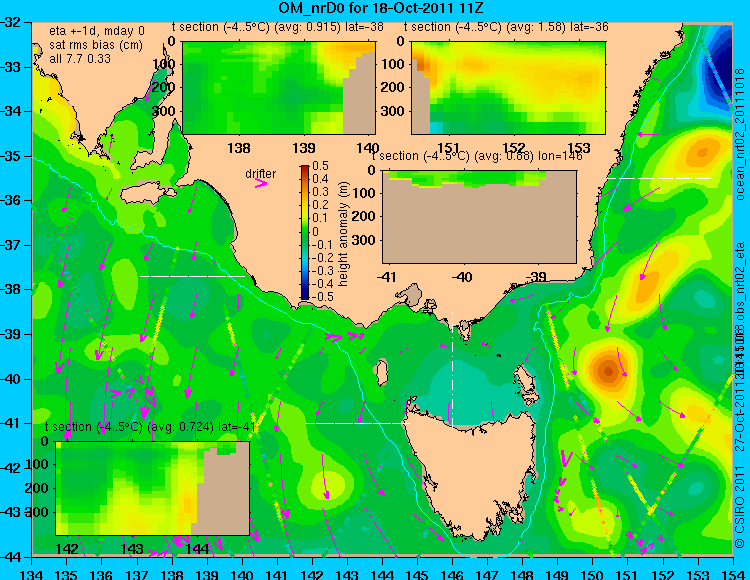The image size is (750, 580).
Task: Click the 300 depth tick of the lon=146 inset
Action: click(x=364, y=240)
